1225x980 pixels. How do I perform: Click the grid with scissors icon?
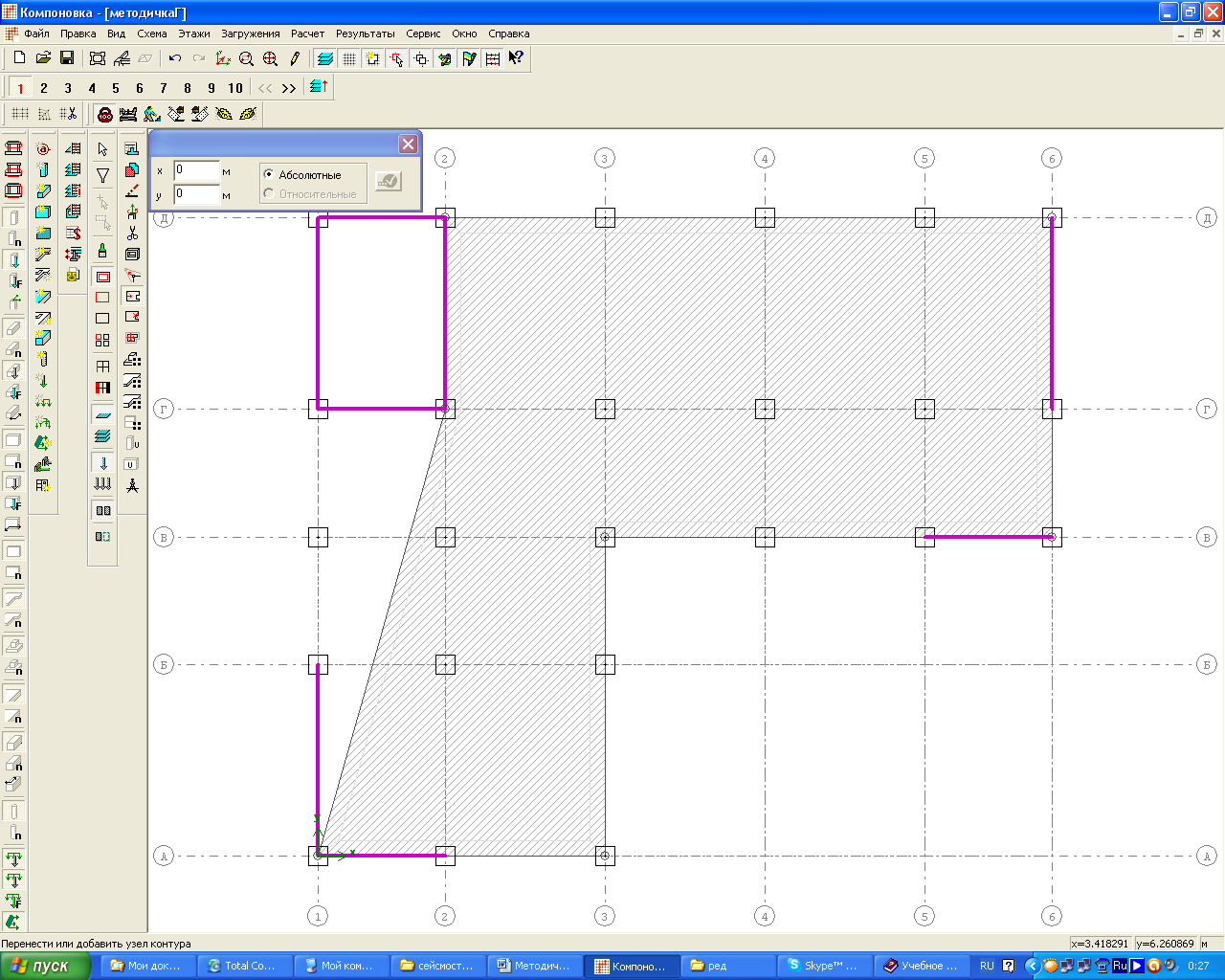67,114
